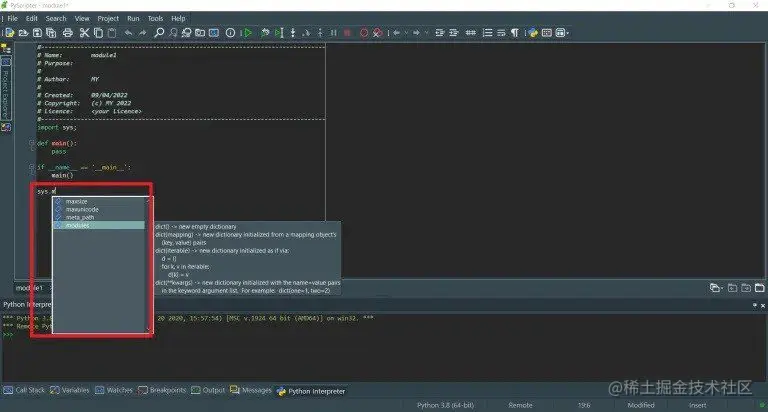
Task: Click the Run to Cursor icon
Action: pos(279,33)
